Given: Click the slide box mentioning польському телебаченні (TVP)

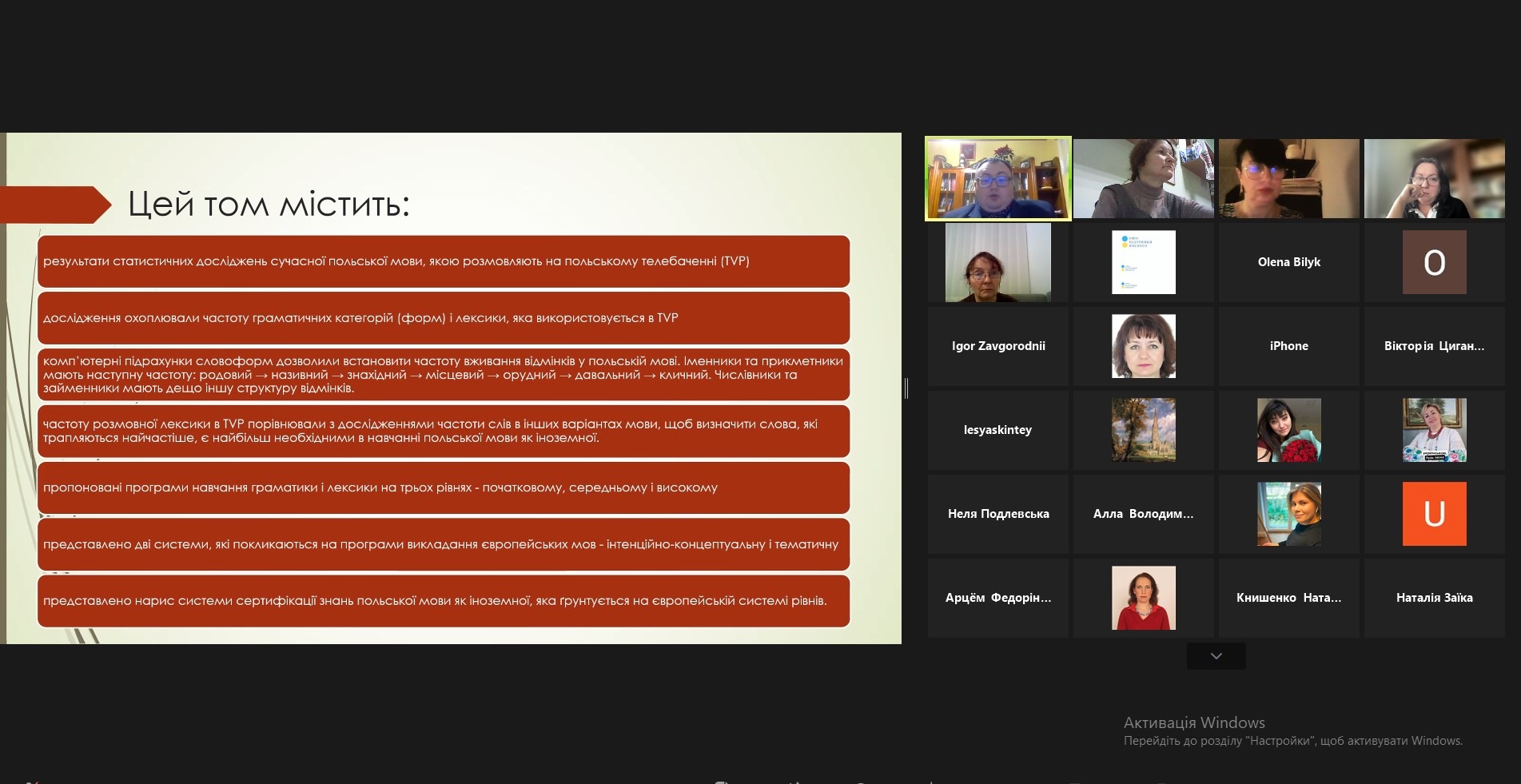Looking at the screenshot, I should [x=443, y=261].
